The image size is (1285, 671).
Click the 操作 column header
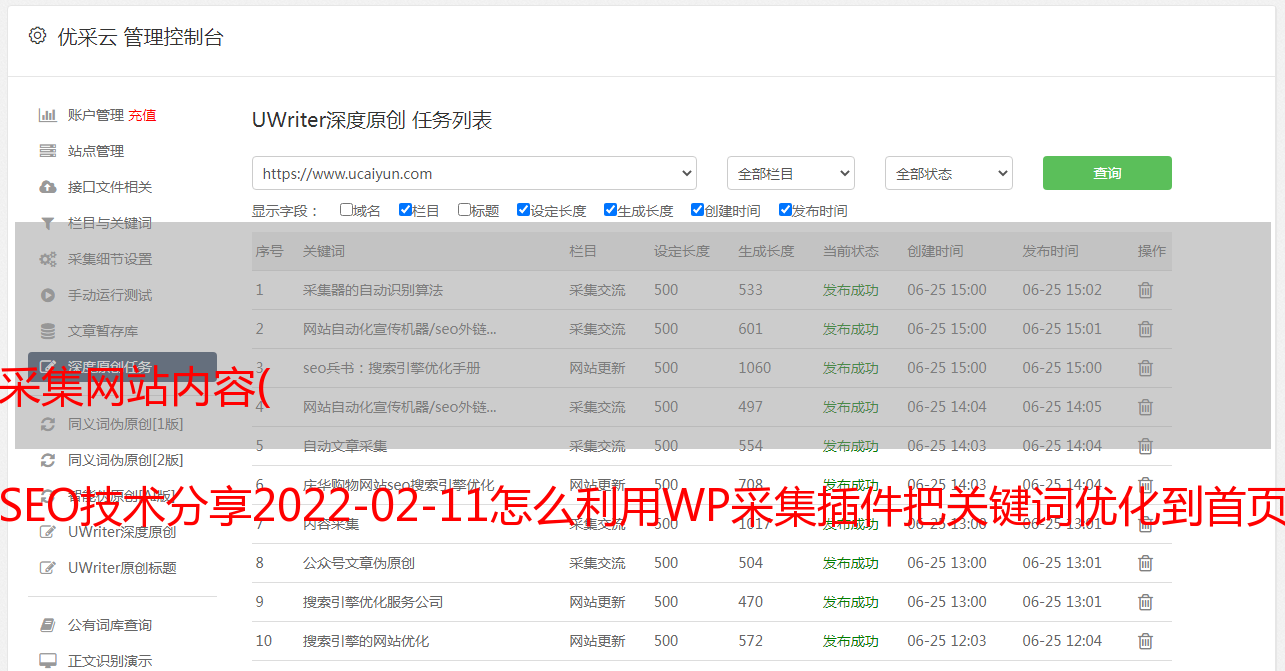tap(1152, 251)
